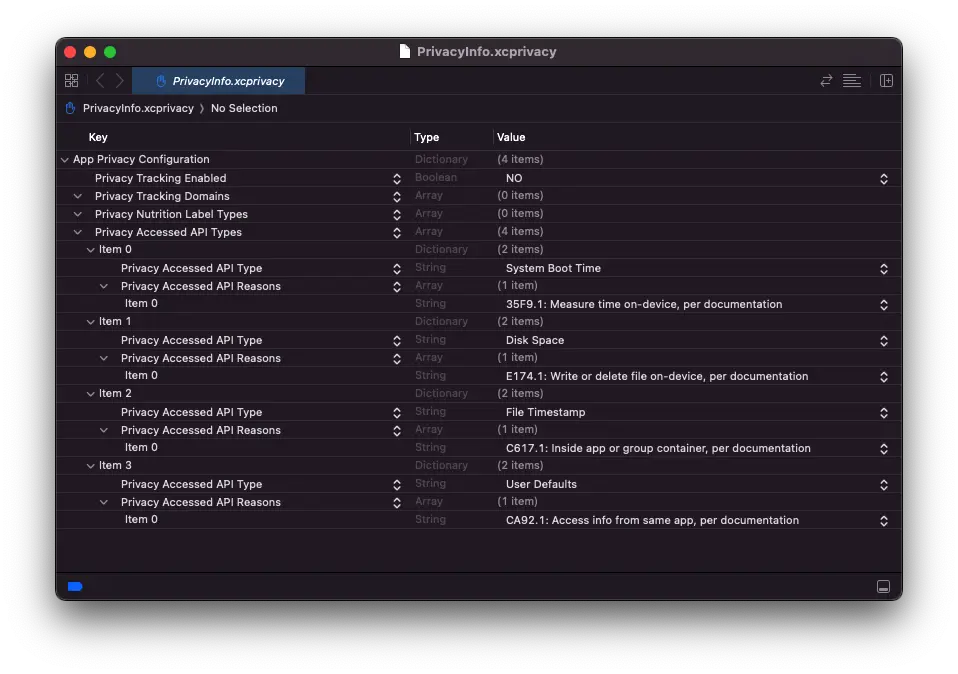Click (4 items) value of App Privacy Configuration
The image size is (958, 674).
click(x=520, y=159)
